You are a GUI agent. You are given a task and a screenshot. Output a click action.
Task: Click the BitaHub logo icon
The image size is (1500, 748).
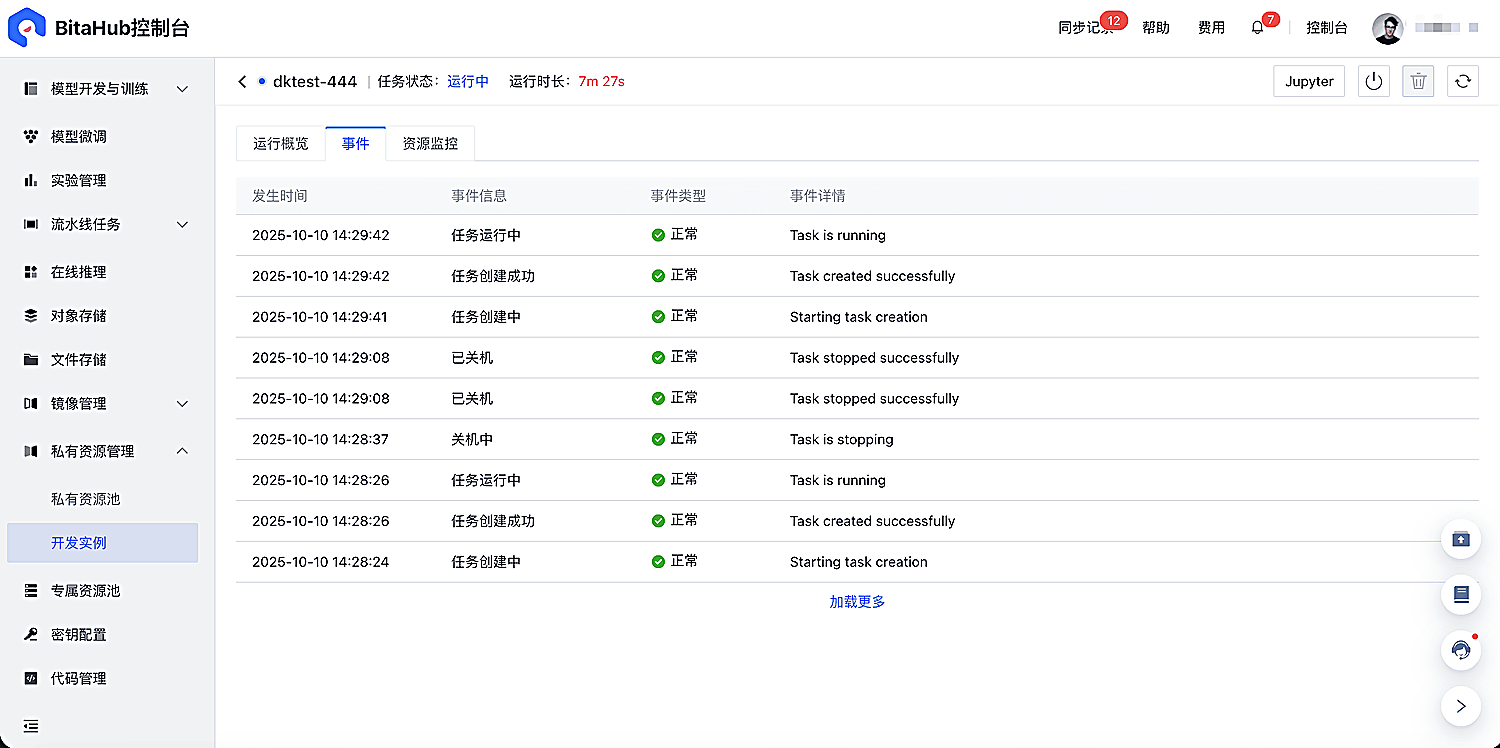tap(27, 27)
